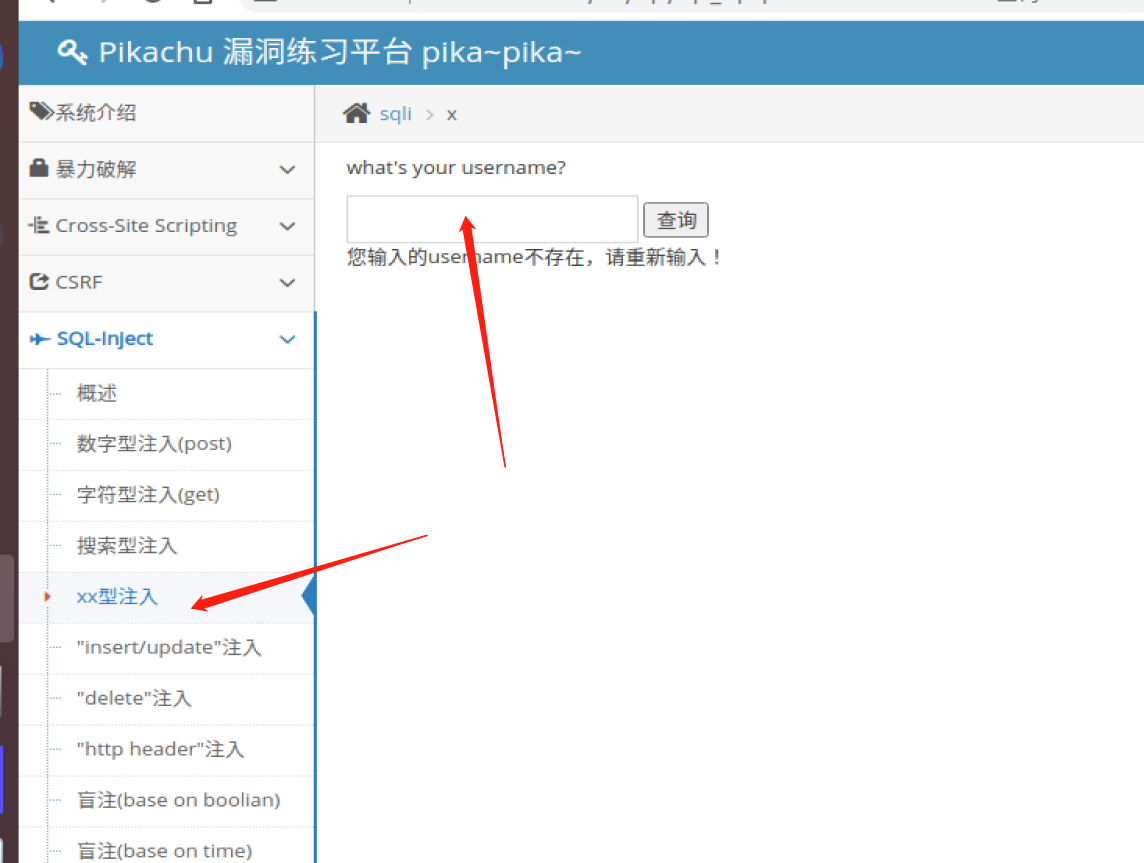Click the username不存在 error message
1144x863 pixels.
click(x=534, y=257)
